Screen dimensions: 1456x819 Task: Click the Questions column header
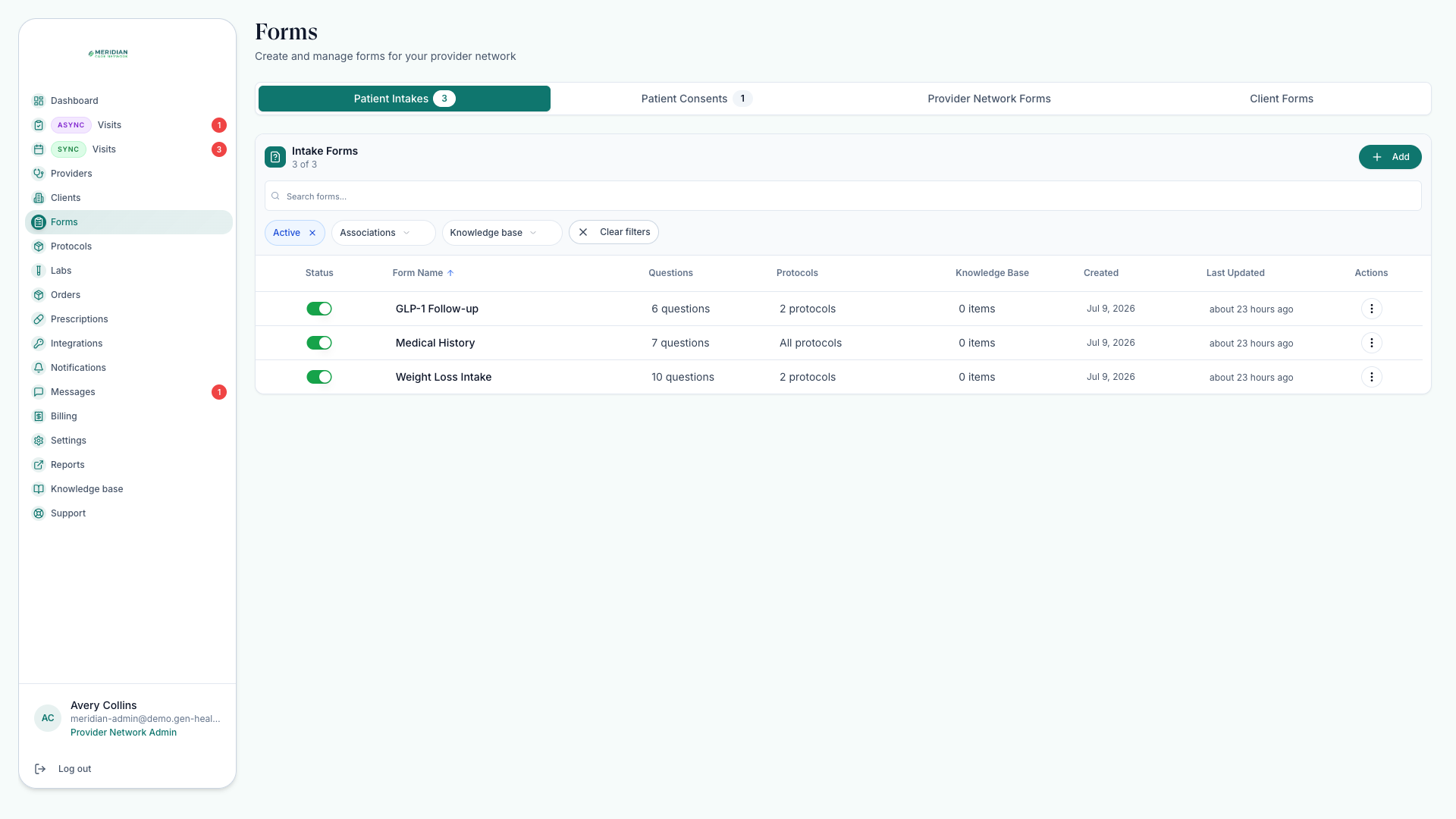670,273
